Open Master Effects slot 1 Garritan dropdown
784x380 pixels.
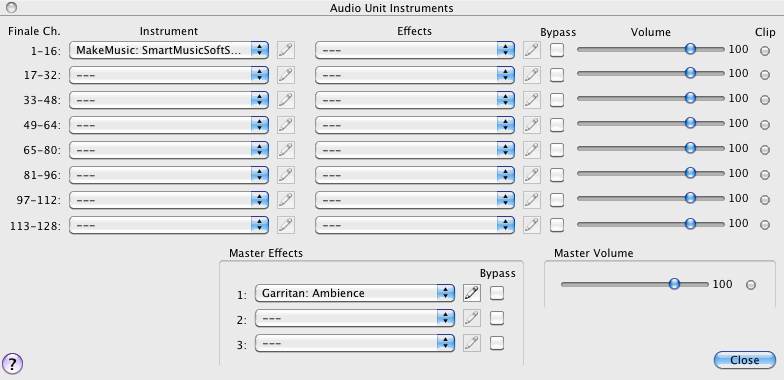pos(354,293)
